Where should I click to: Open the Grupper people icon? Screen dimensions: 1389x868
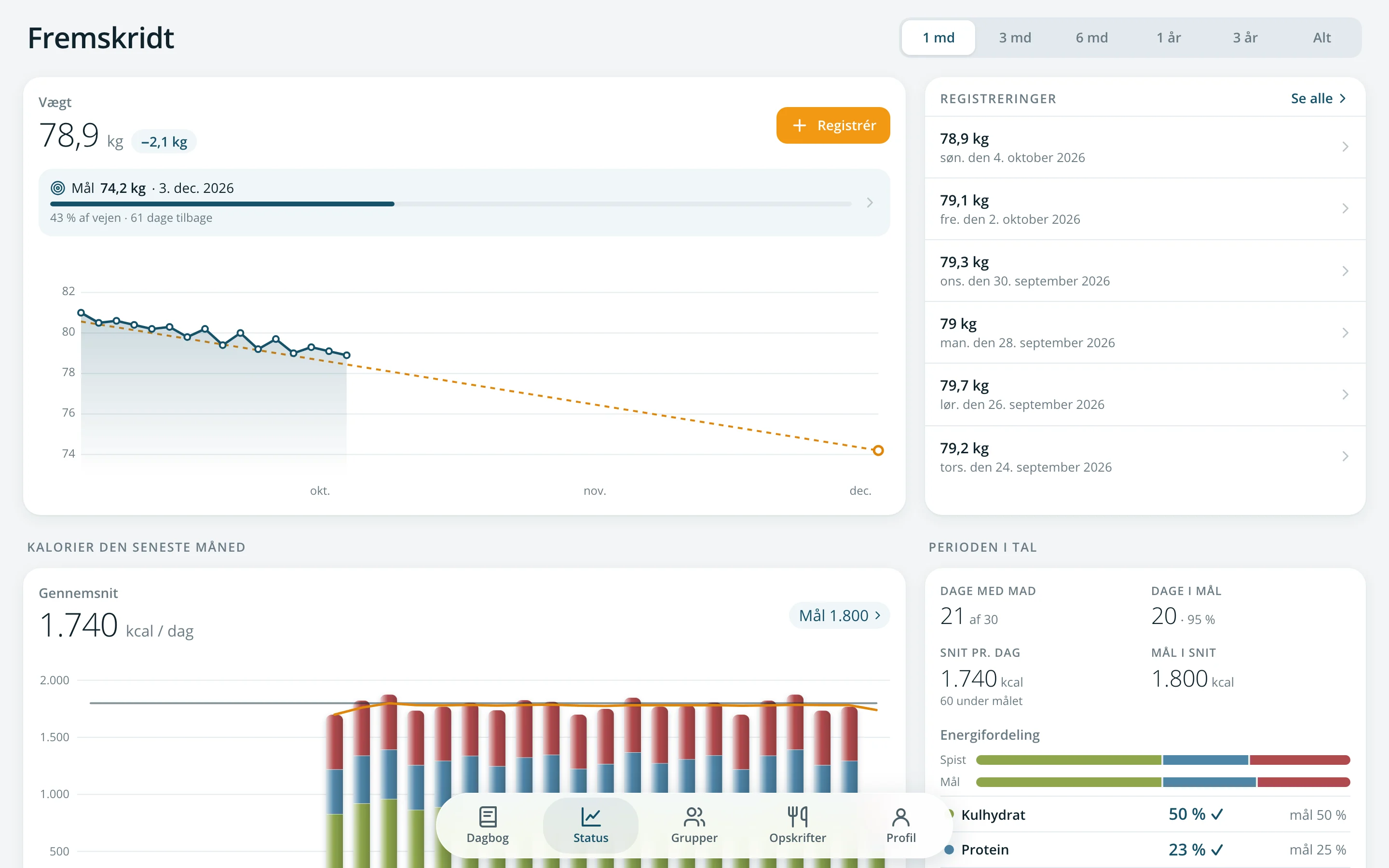tap(694, 816)
